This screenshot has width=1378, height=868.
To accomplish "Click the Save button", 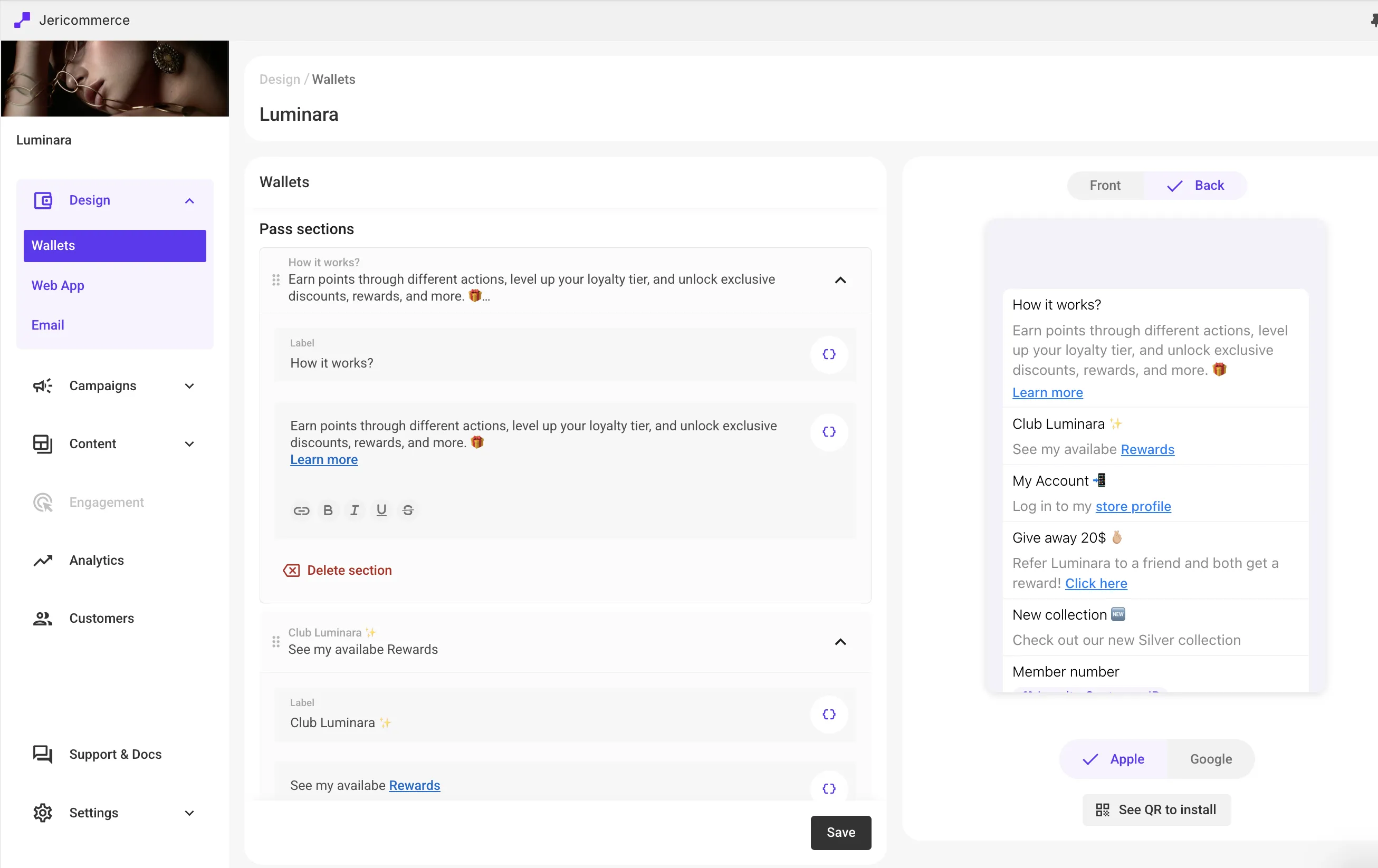I will (x=840, y=833).
